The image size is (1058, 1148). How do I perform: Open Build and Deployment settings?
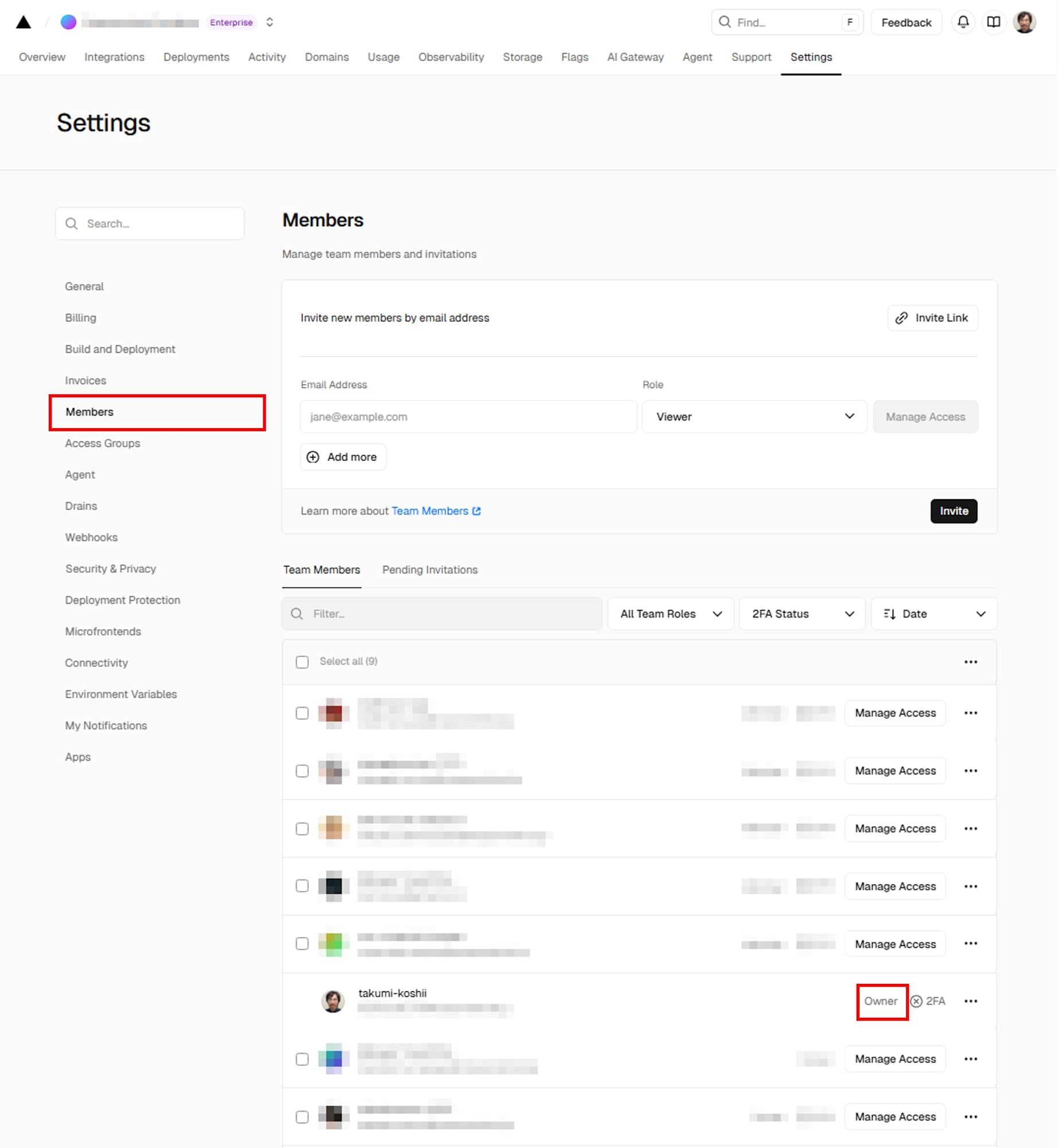tap(120, 349)
